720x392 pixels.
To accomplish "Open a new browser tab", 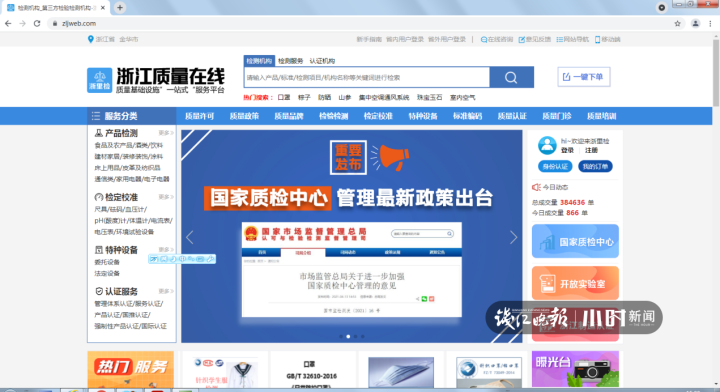I will [x=120, y=8].
